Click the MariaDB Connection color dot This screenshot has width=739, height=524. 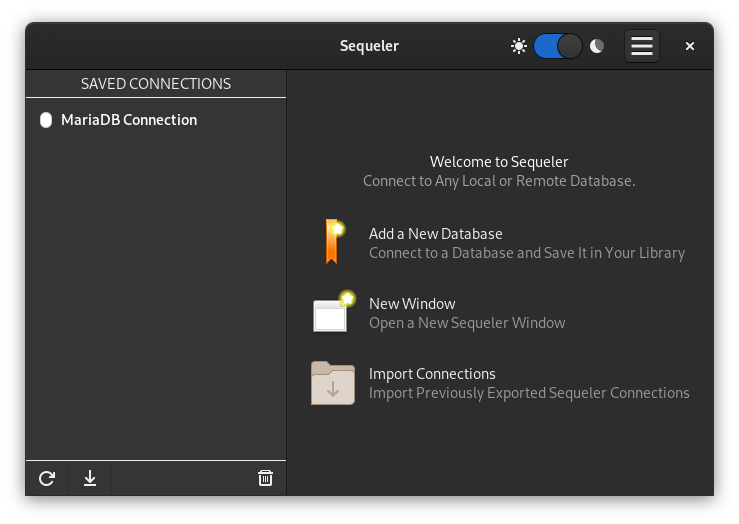pyautogui.click(x=46, y=120)
